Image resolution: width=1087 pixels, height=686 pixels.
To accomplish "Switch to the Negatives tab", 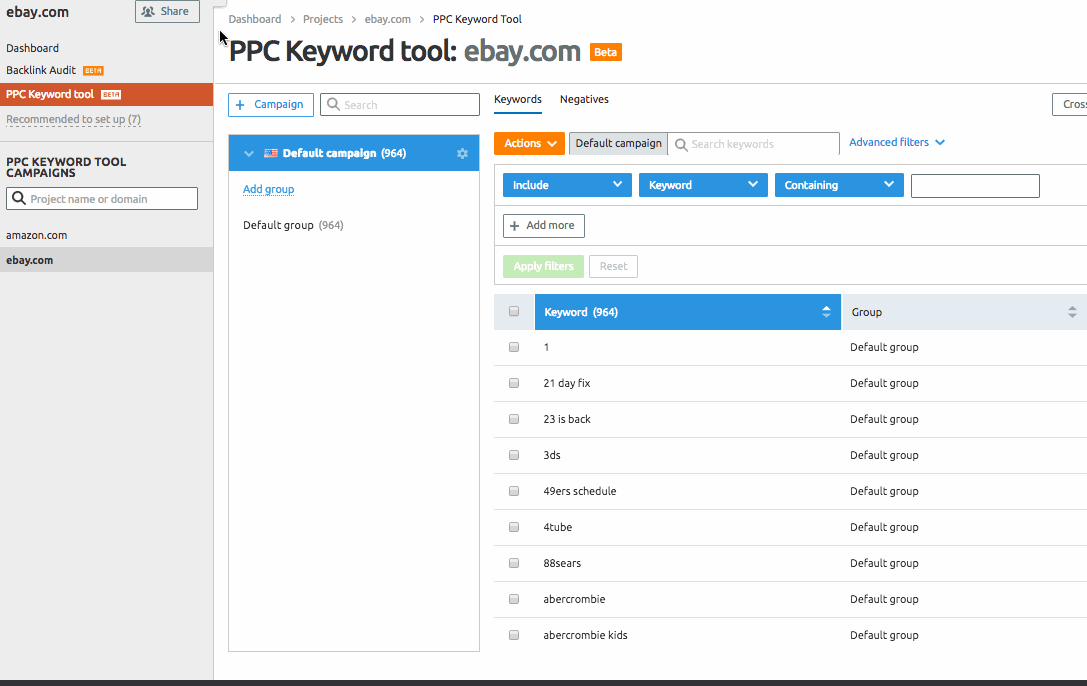I will tap(584, 100).
